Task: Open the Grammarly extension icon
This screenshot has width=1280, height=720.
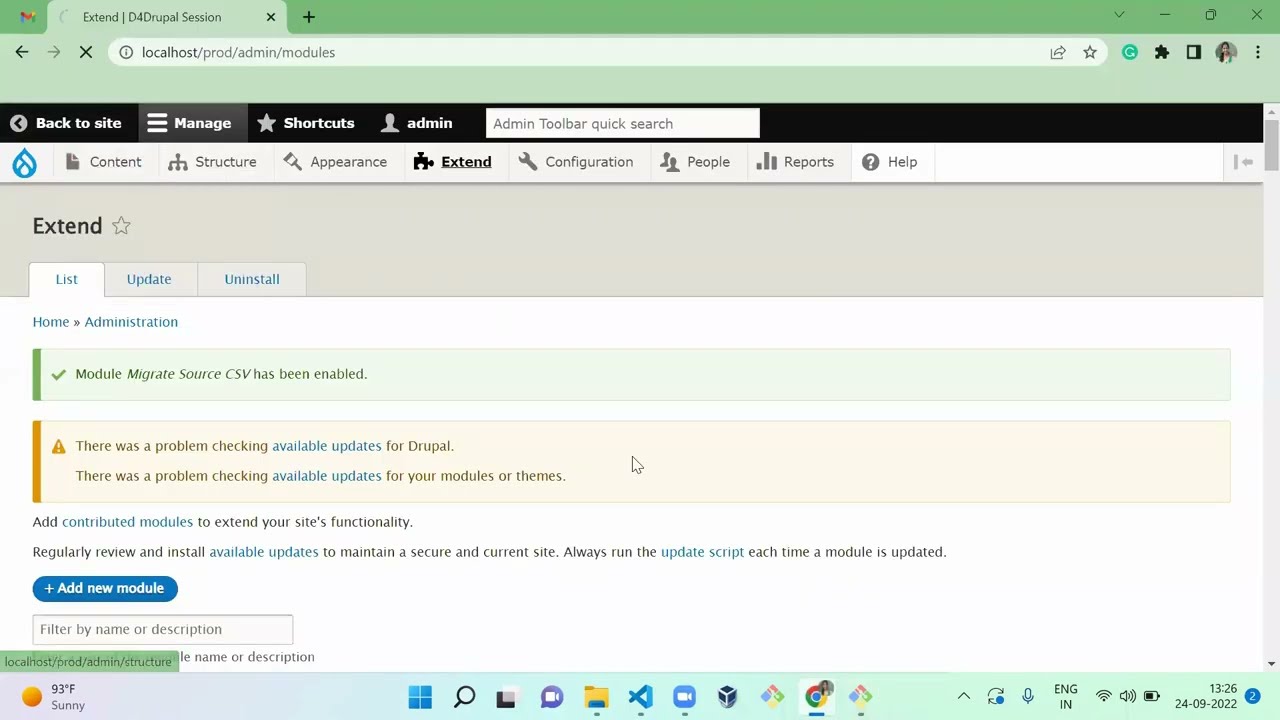Action: tap(1130, 52)
